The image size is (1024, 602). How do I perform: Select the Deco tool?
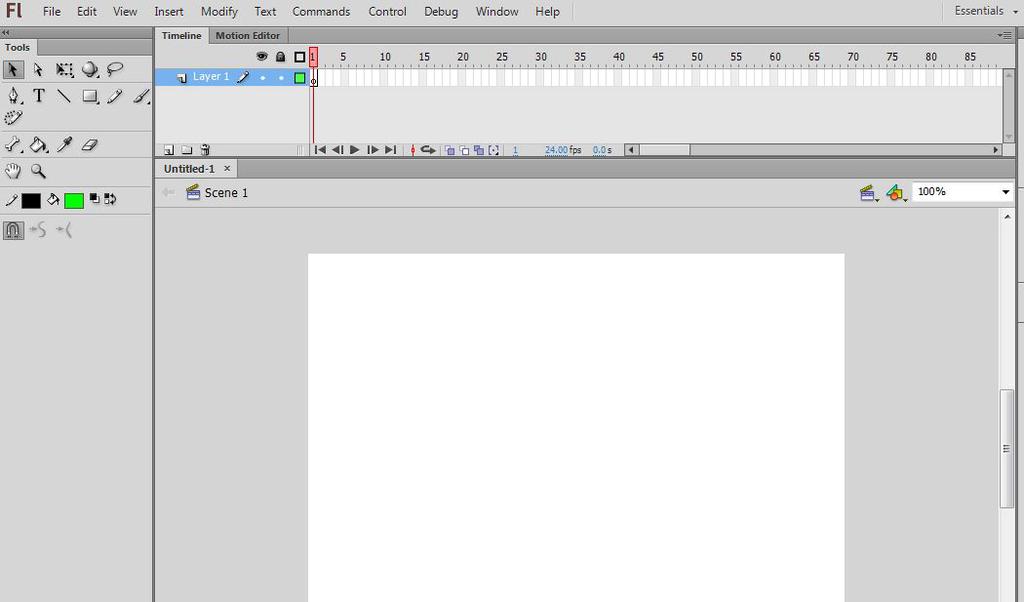click(x=13, y=118)
